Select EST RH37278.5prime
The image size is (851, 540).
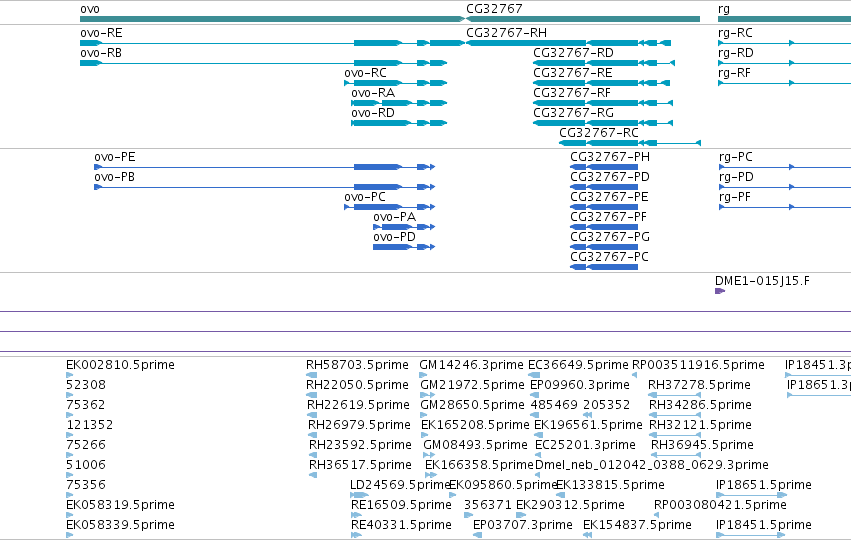pos(699,385)
